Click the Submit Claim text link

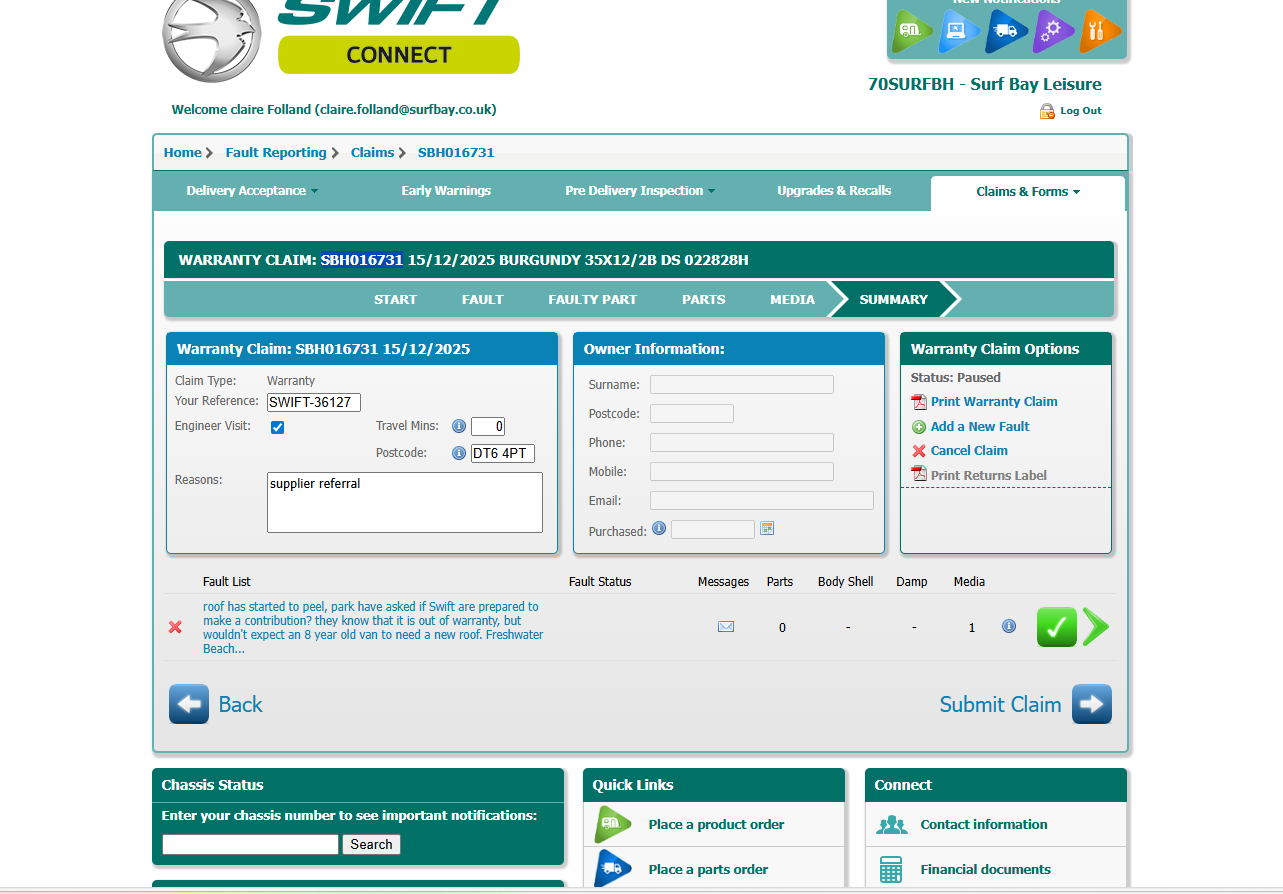1000,704
